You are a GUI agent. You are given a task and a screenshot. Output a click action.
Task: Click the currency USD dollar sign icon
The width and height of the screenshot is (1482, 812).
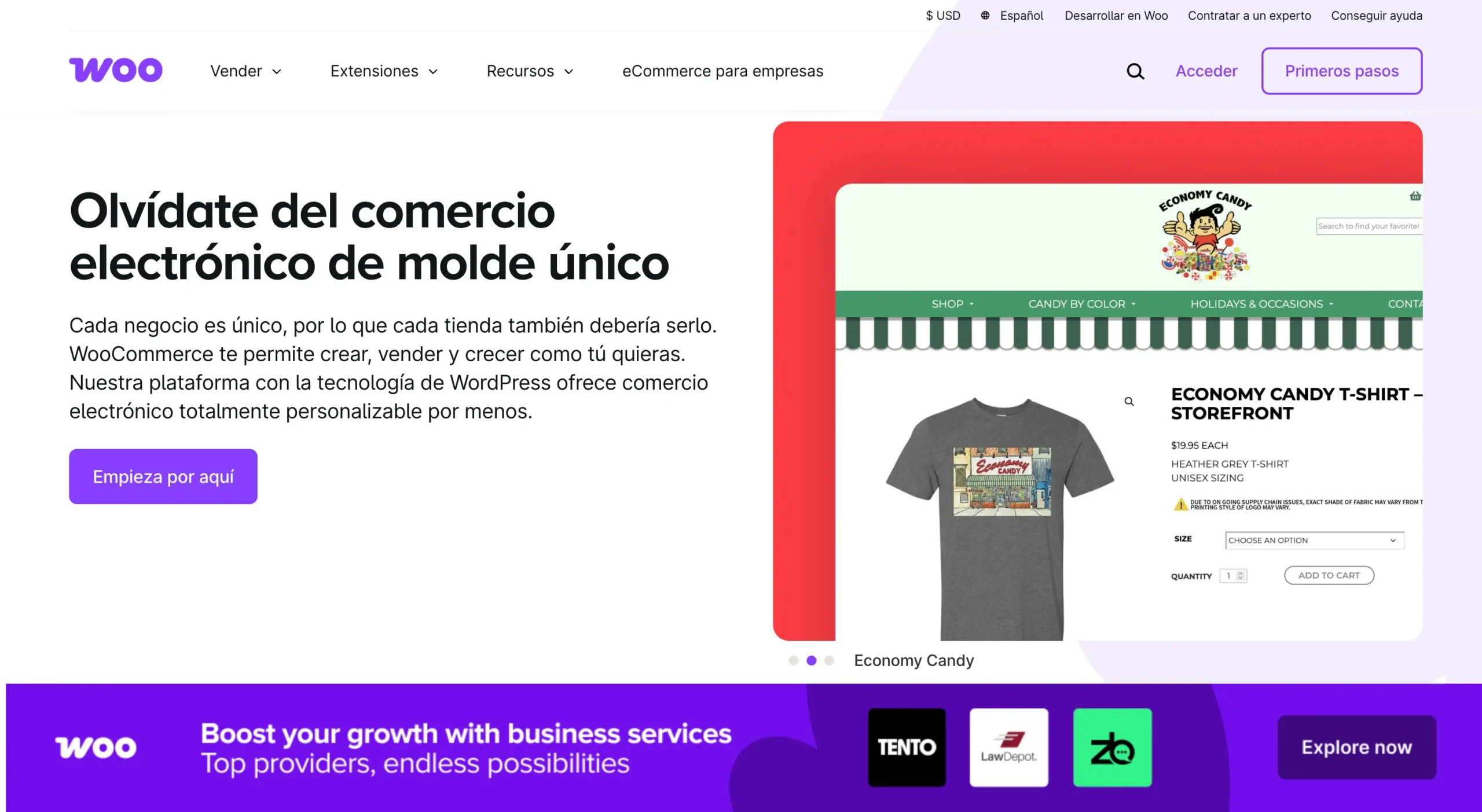[928, 15]
